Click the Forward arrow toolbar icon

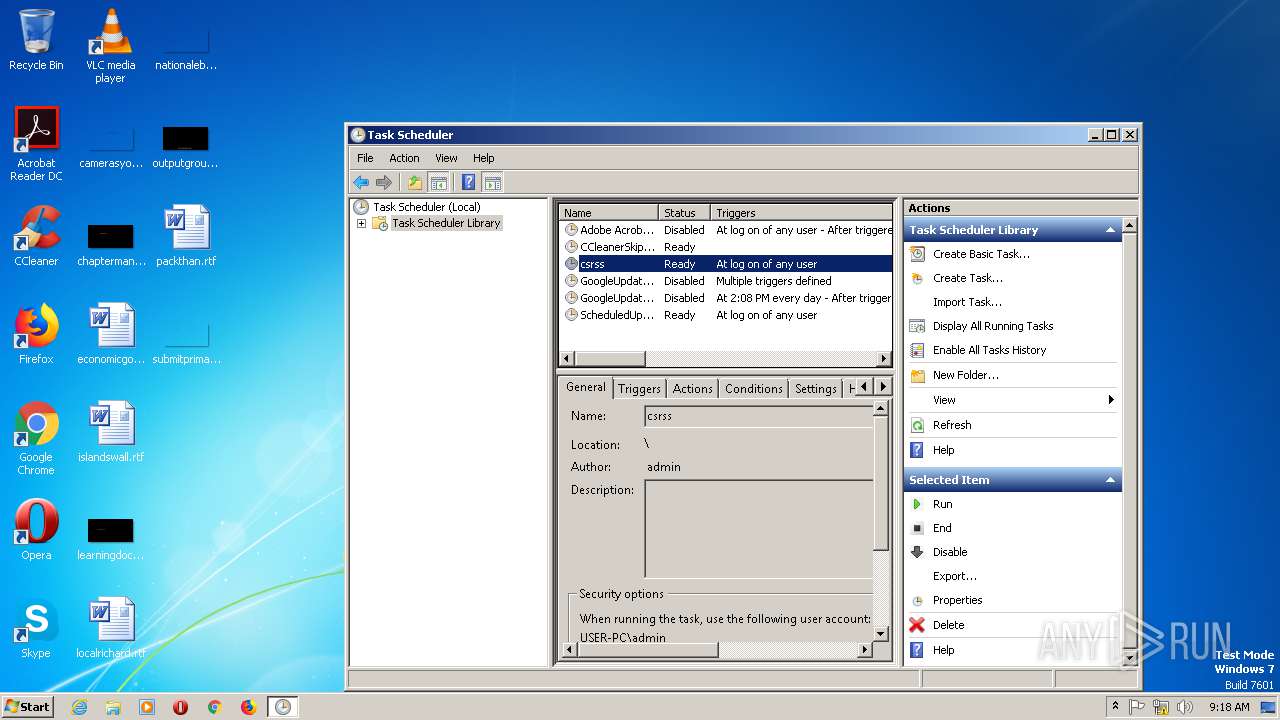point(383,182)
